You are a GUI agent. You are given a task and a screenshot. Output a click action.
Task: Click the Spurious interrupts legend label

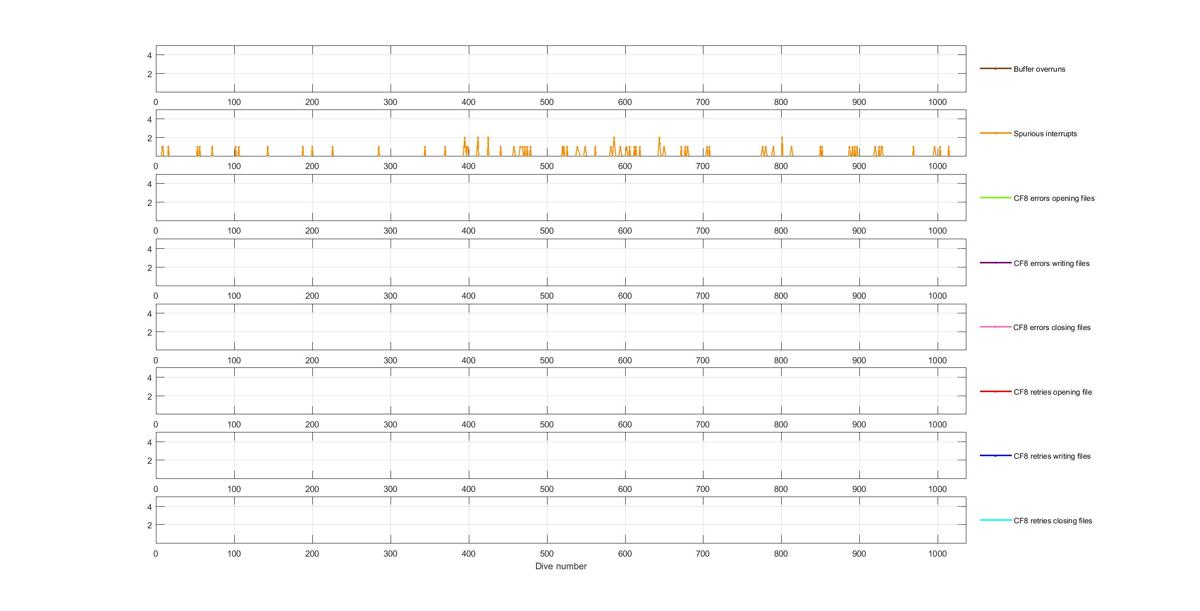pos(1045,133)
